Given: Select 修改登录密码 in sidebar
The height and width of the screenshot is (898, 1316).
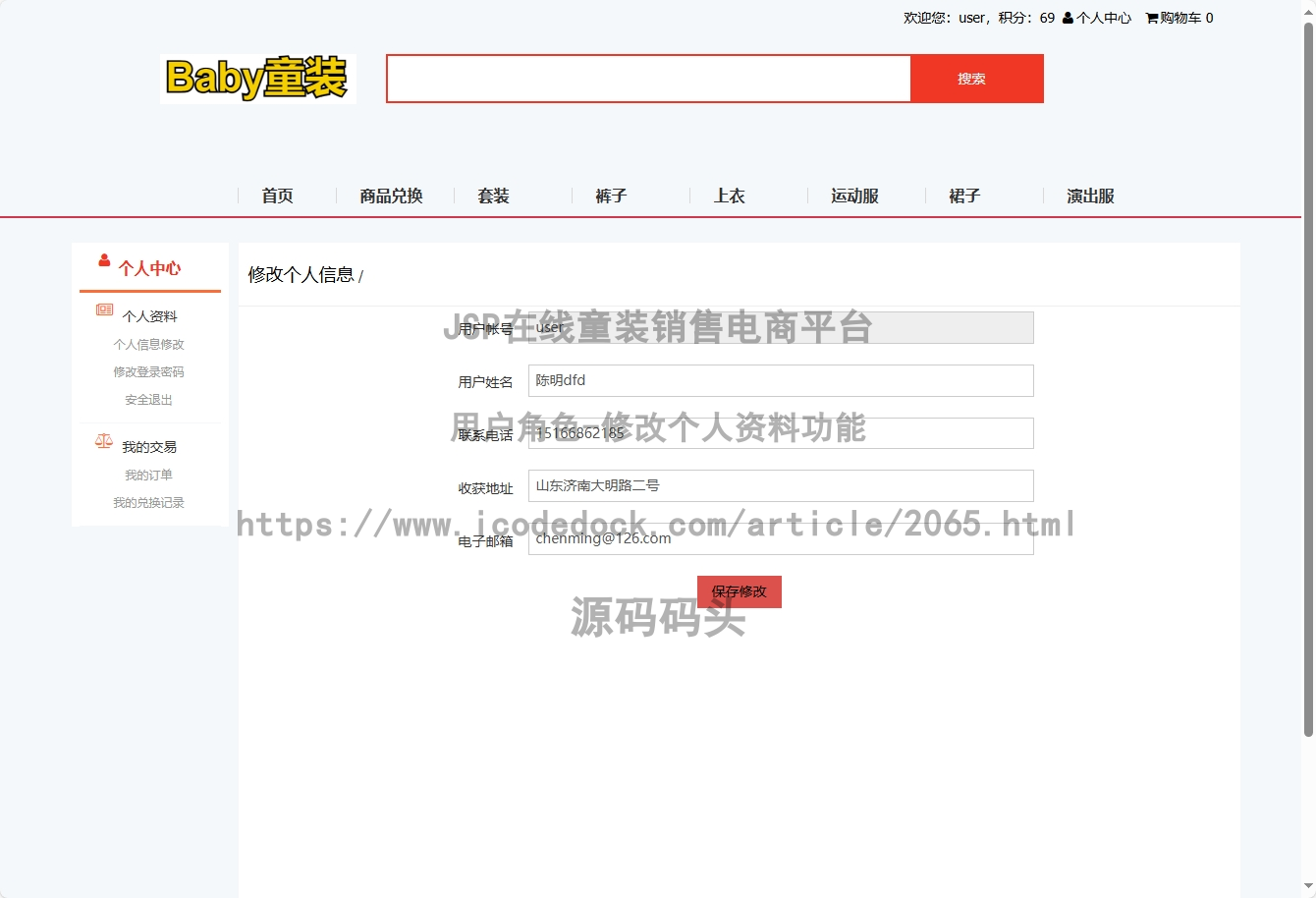Looking at the screenshot, I should point(148,372).
